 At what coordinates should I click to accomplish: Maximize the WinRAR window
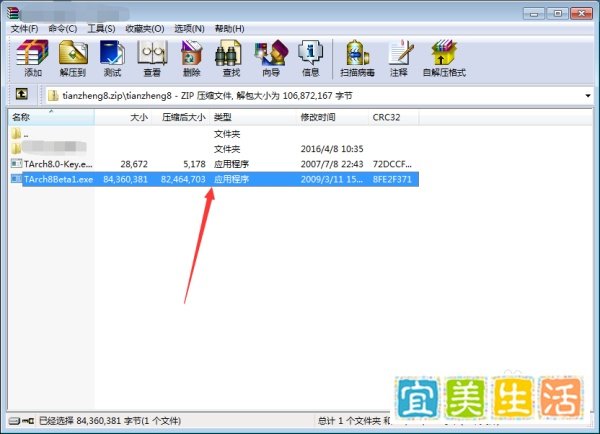[x=558, y=14]
